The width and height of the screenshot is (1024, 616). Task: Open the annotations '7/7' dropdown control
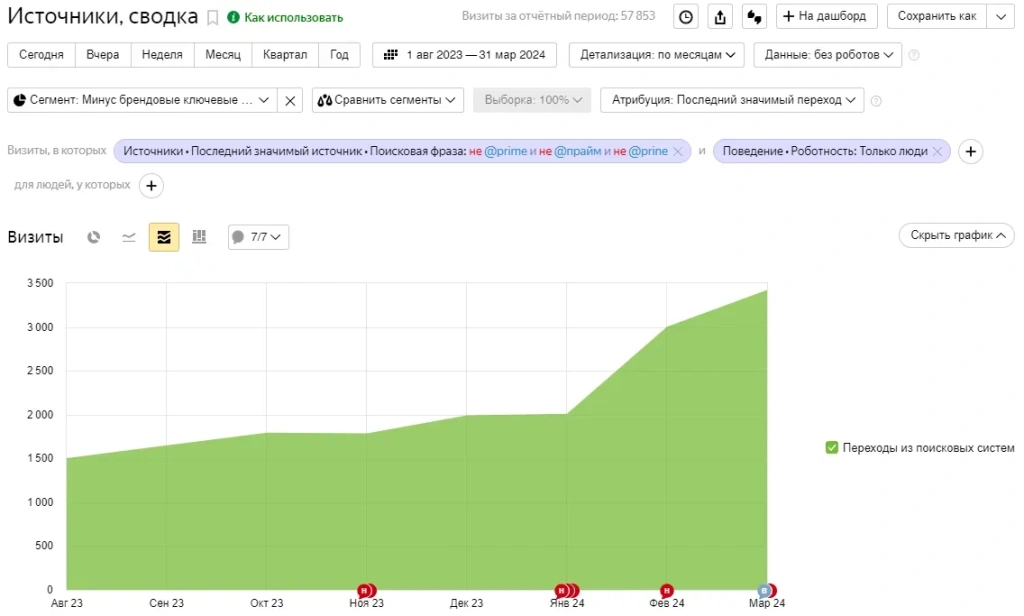point(258,237)
